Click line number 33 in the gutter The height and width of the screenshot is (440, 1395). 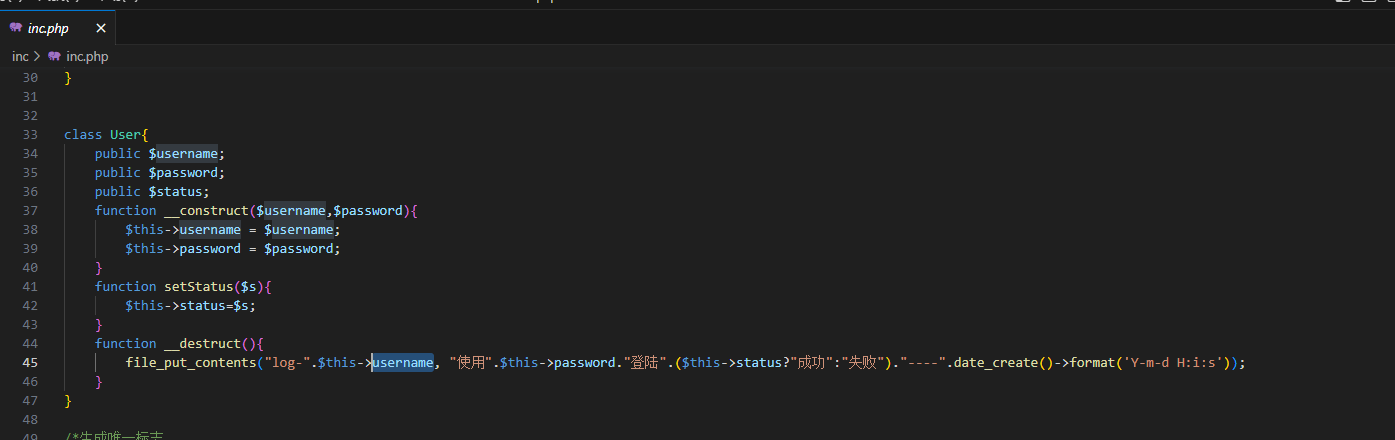[x=29, y=134]
